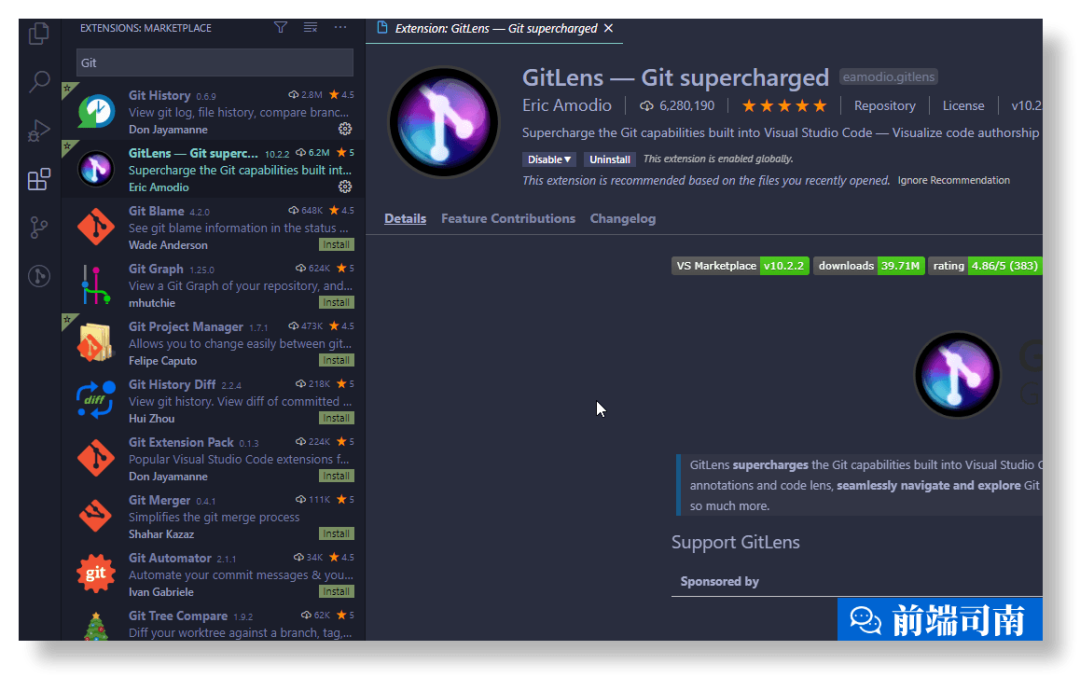Click the 6,280,190 install count
This screenshot has height=678, width=1080.
[687, 106]
